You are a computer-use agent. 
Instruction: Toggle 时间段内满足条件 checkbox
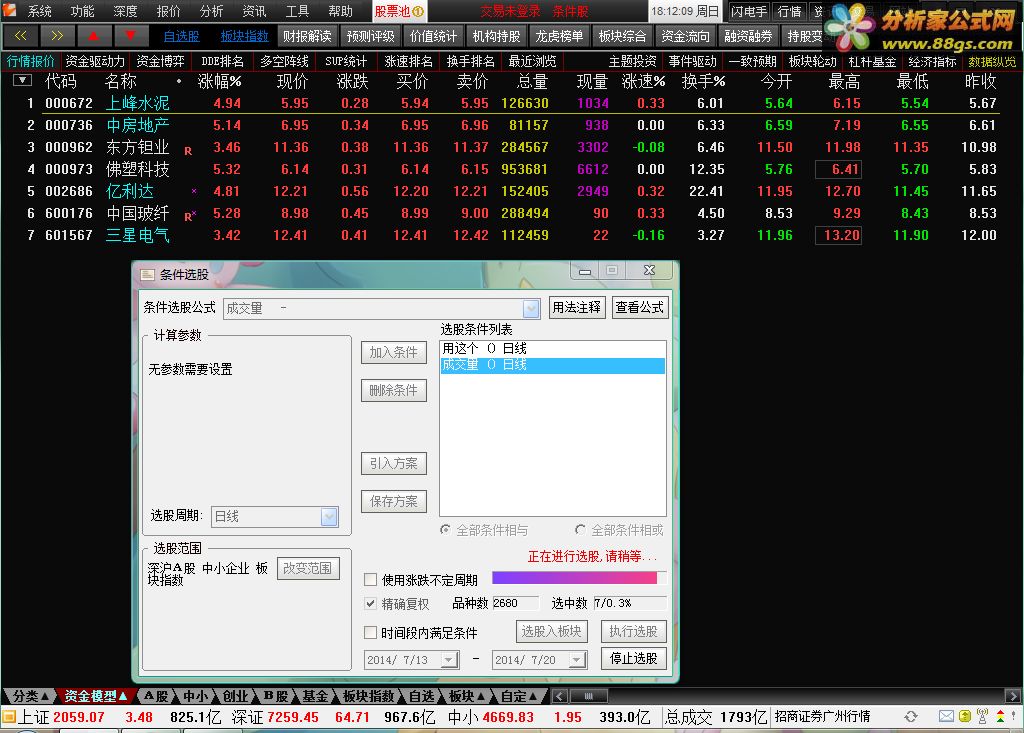coord(370,632)
